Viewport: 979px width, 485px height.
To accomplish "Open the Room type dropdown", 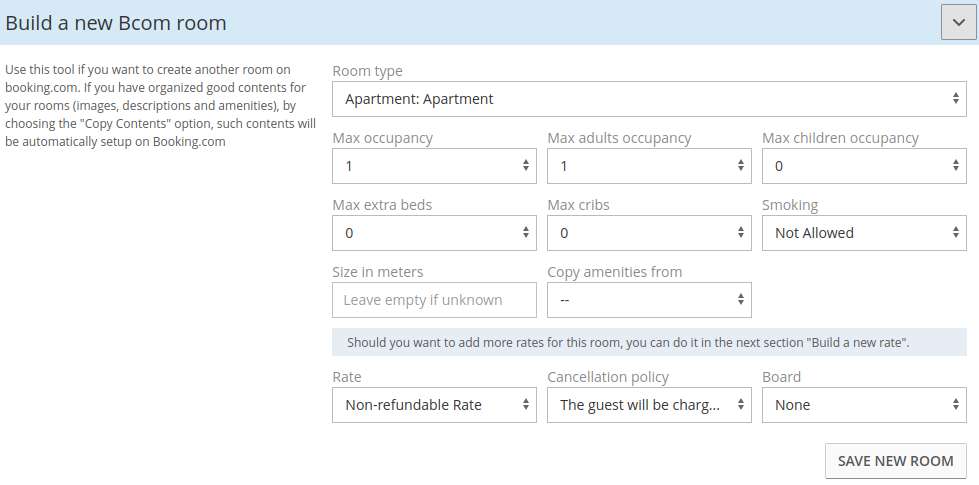I will coord(649,99).
